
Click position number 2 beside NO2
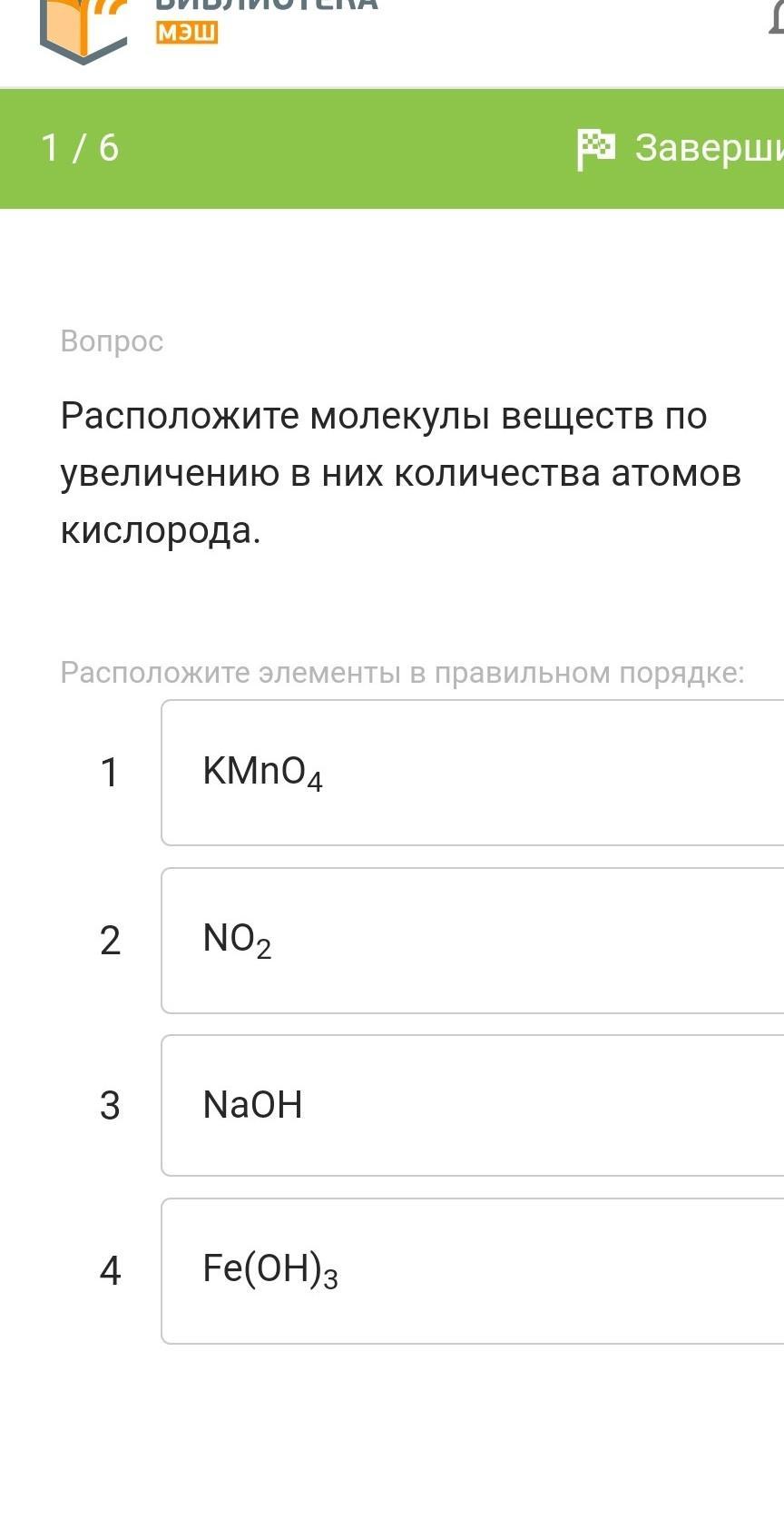(110, 940)
